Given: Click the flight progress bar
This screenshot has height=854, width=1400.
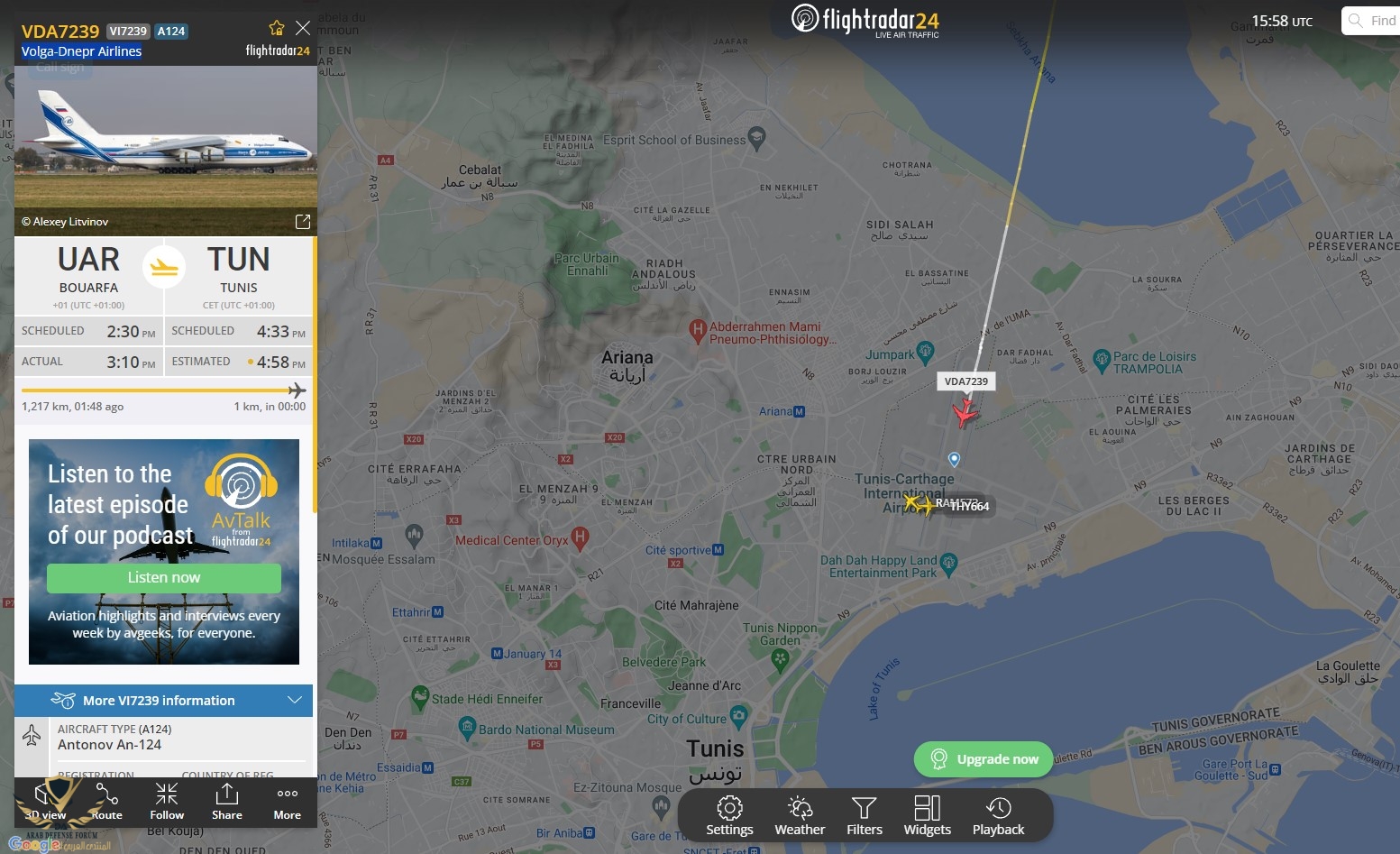Looking at the screenshot, I should (164, 390).
